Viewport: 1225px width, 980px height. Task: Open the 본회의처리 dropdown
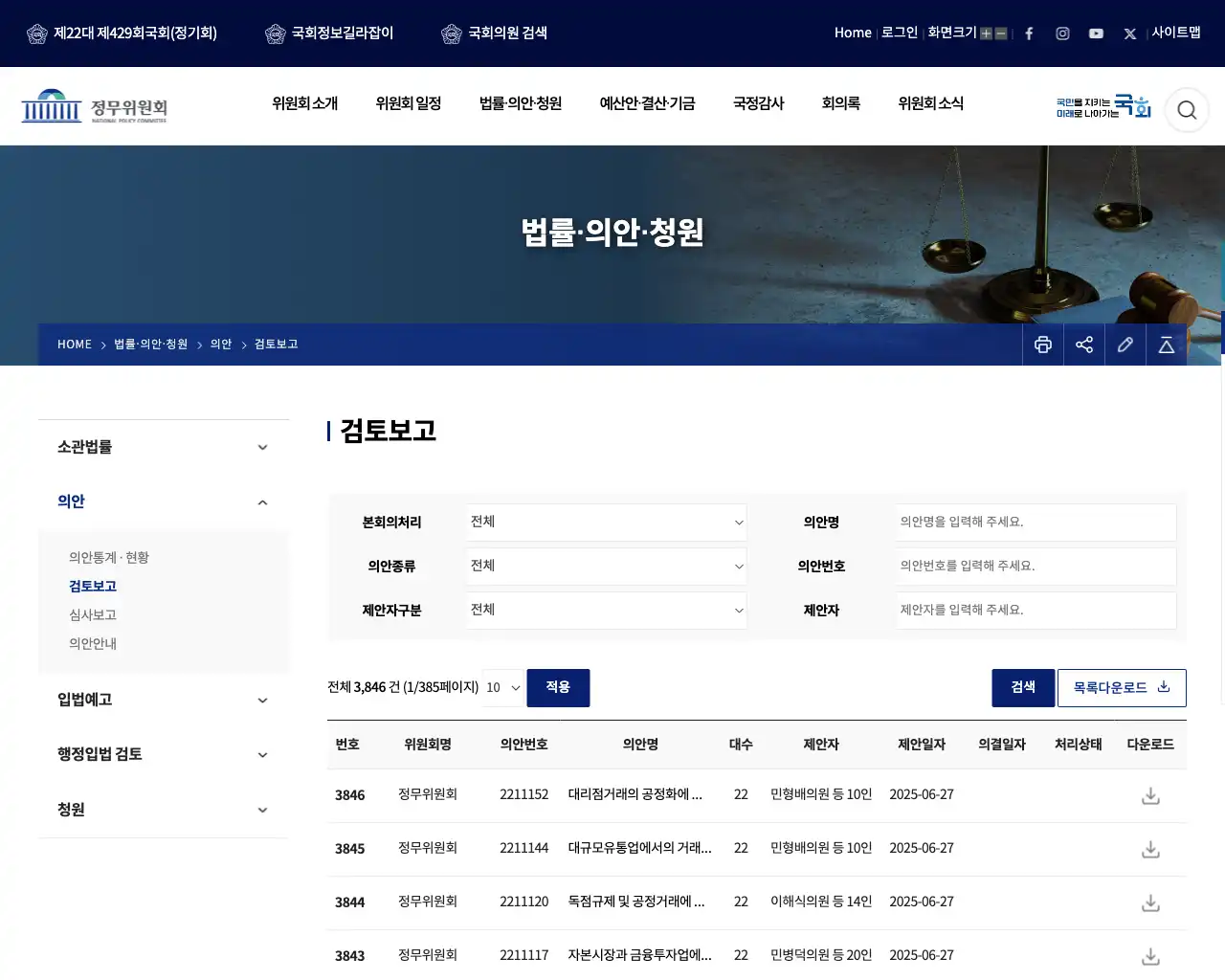tap(607, 523)
